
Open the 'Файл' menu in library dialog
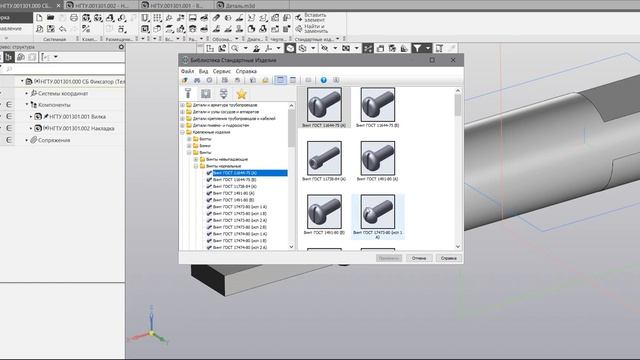tap(187, 71)
